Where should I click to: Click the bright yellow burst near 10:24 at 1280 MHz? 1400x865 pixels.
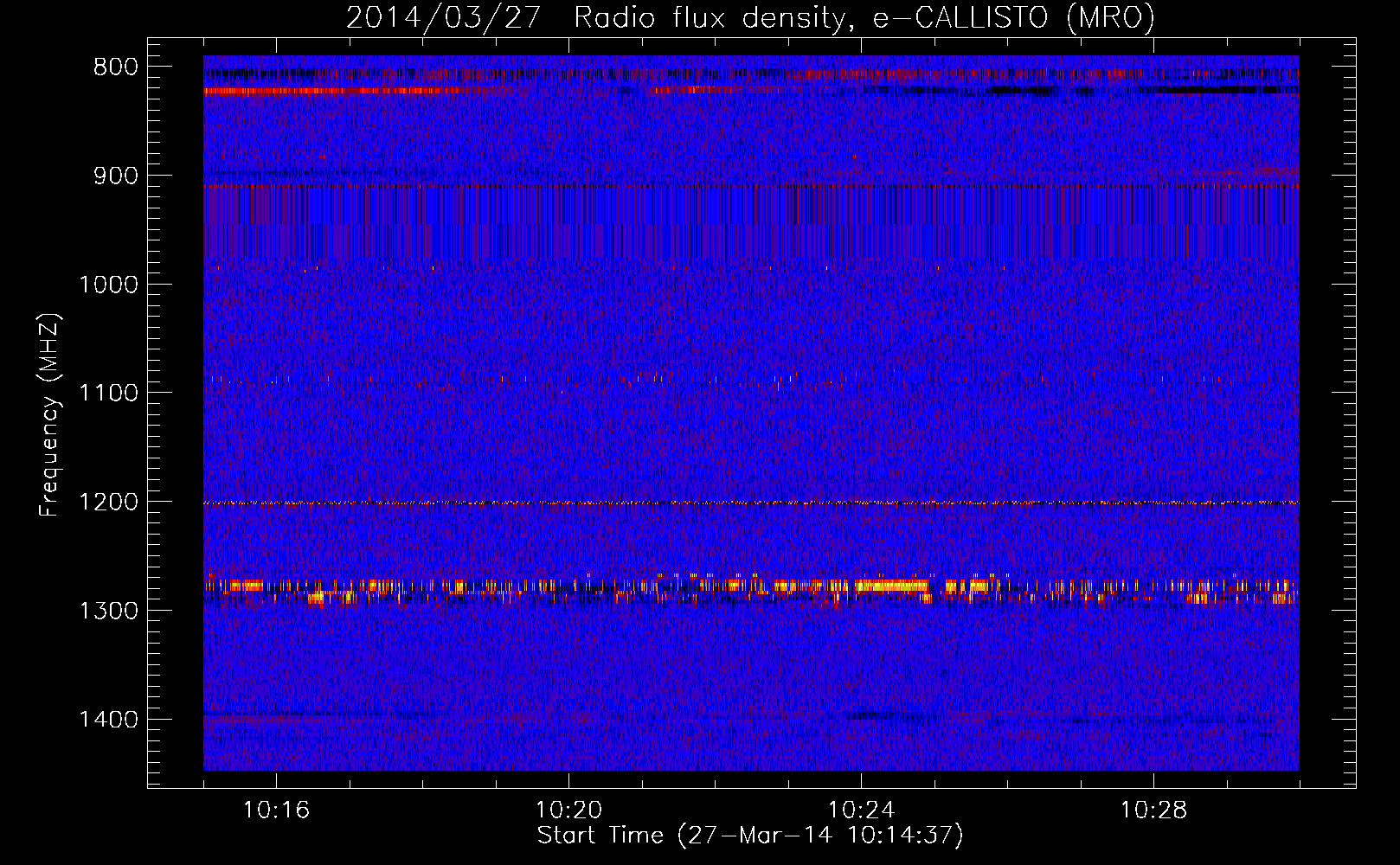pyautogui.click(x=891, y=586)
